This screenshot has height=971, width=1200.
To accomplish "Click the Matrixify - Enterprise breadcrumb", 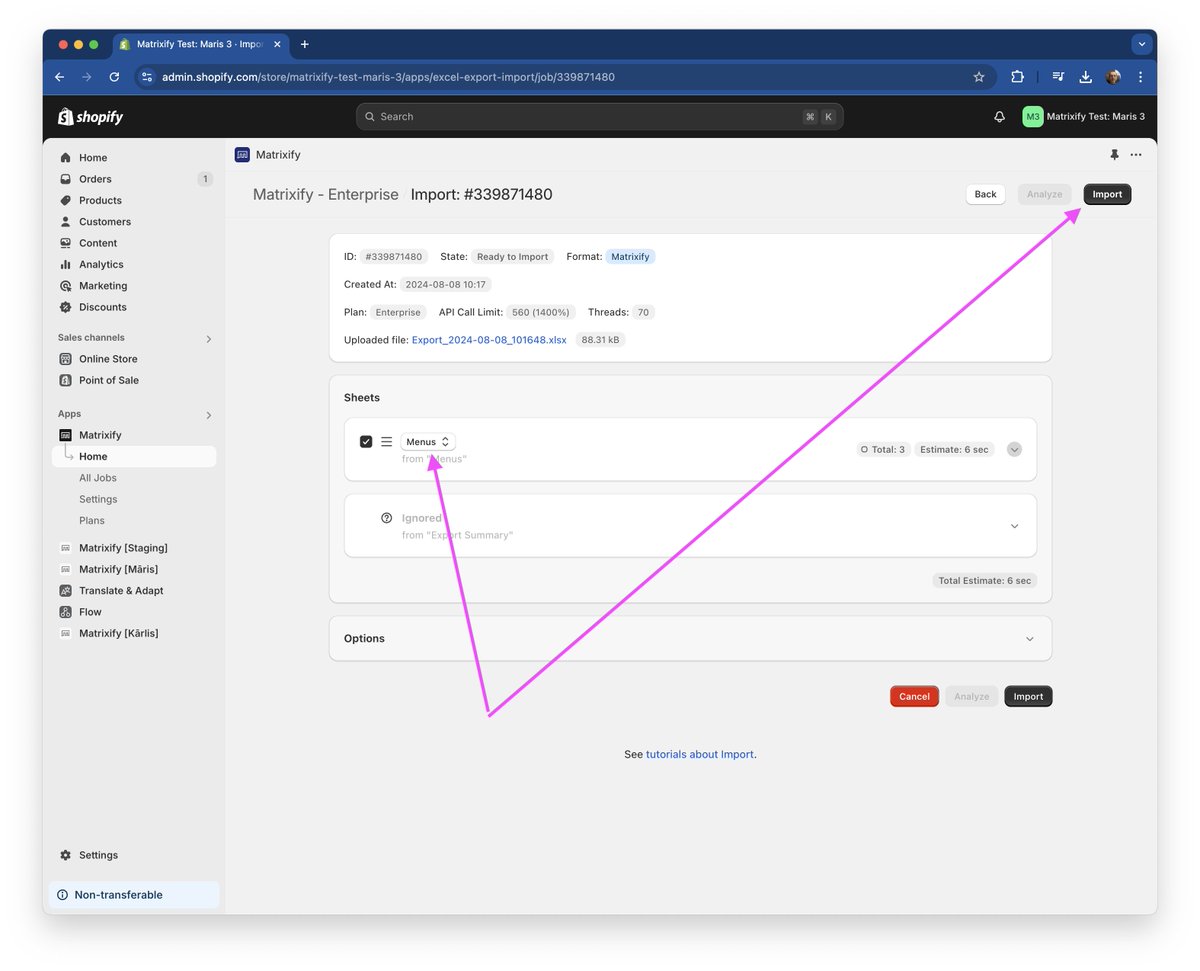I will point(325,194).
